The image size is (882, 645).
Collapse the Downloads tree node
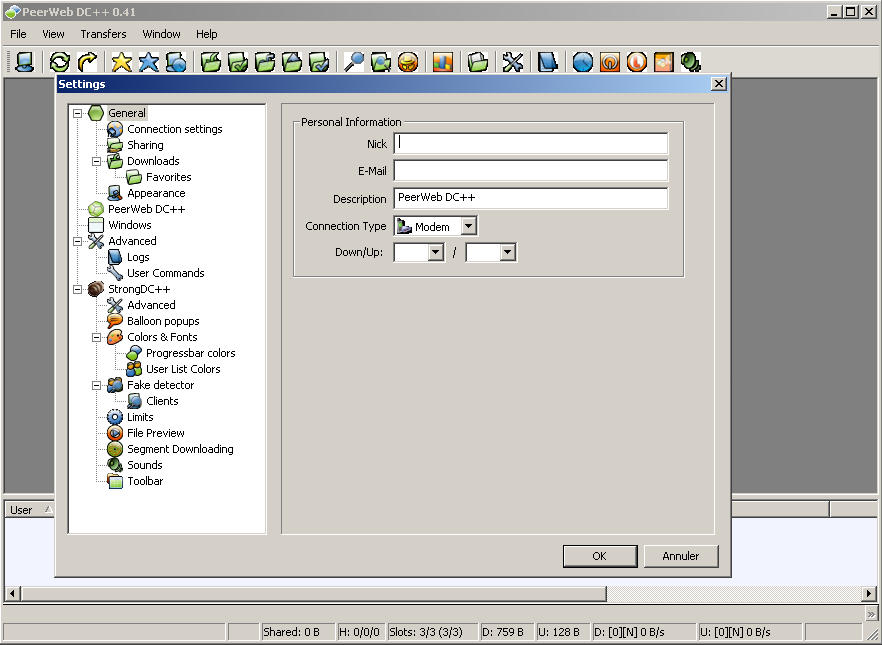(x=97, y=161)
